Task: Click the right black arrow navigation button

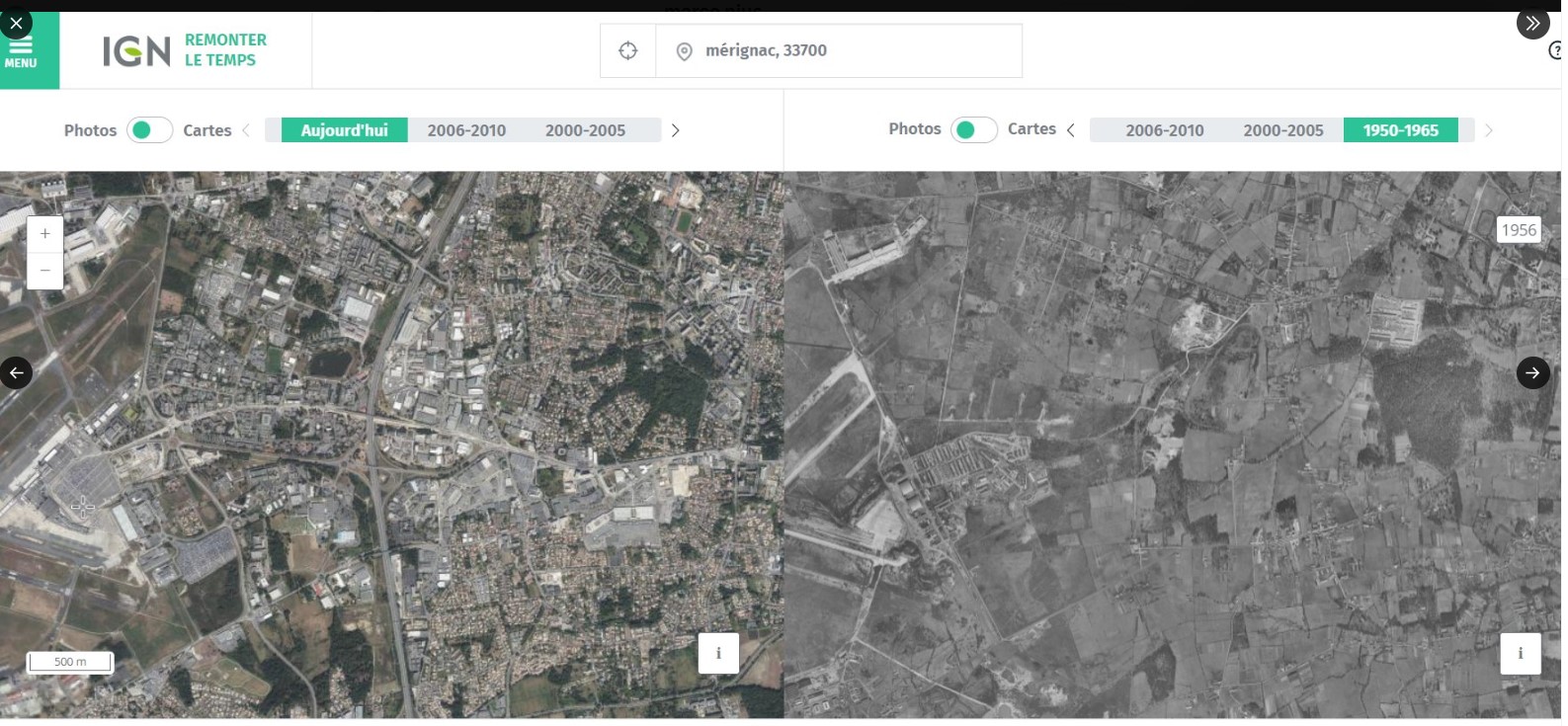Action: (x=1532, y=372)
